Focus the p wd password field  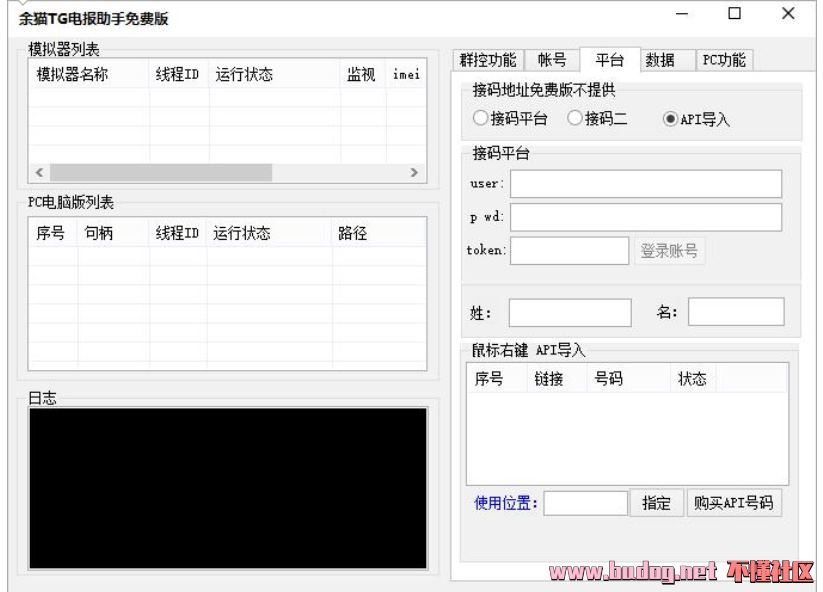pyautogui.click(x=646, y=217)
